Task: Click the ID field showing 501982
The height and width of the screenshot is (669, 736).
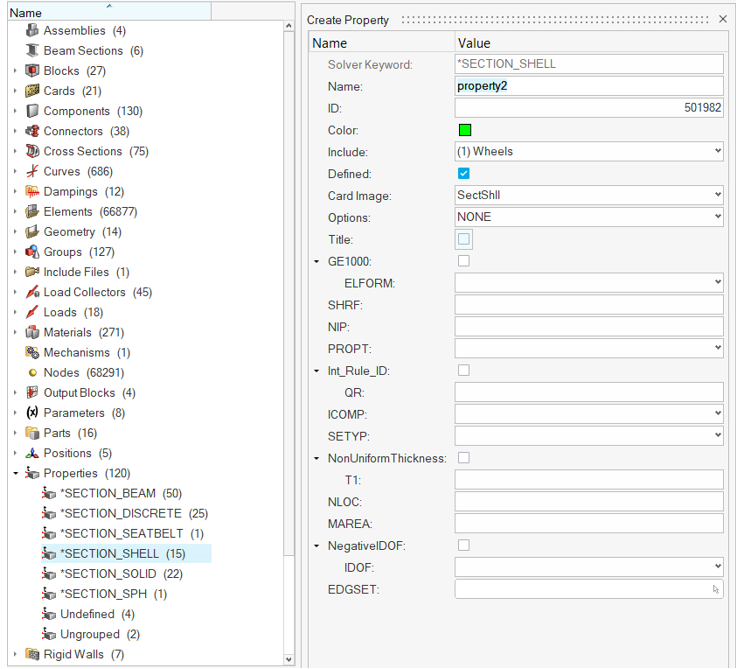Action: pos(589,108)
